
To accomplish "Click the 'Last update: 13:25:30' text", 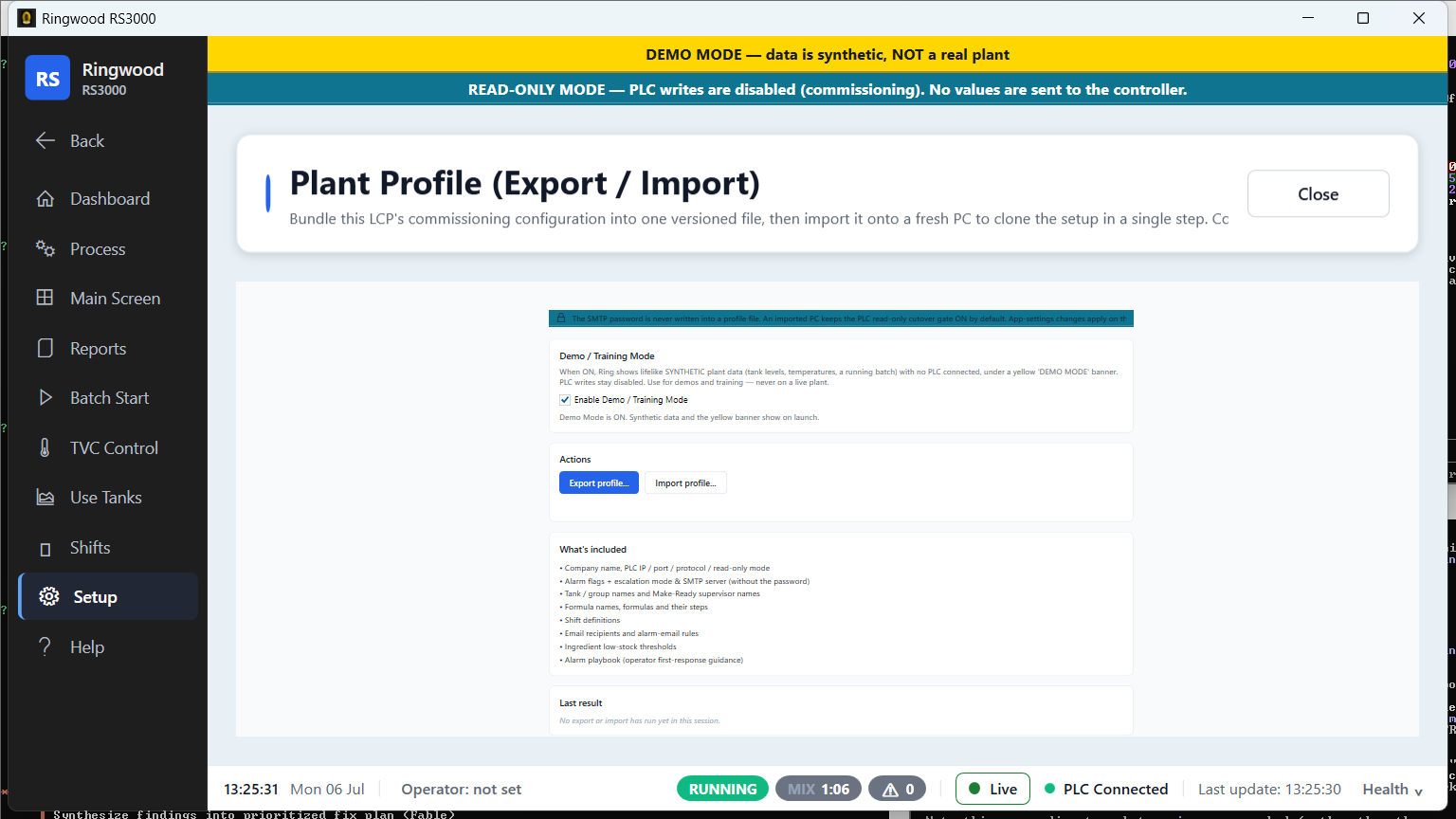I will tap(1269, 789).
